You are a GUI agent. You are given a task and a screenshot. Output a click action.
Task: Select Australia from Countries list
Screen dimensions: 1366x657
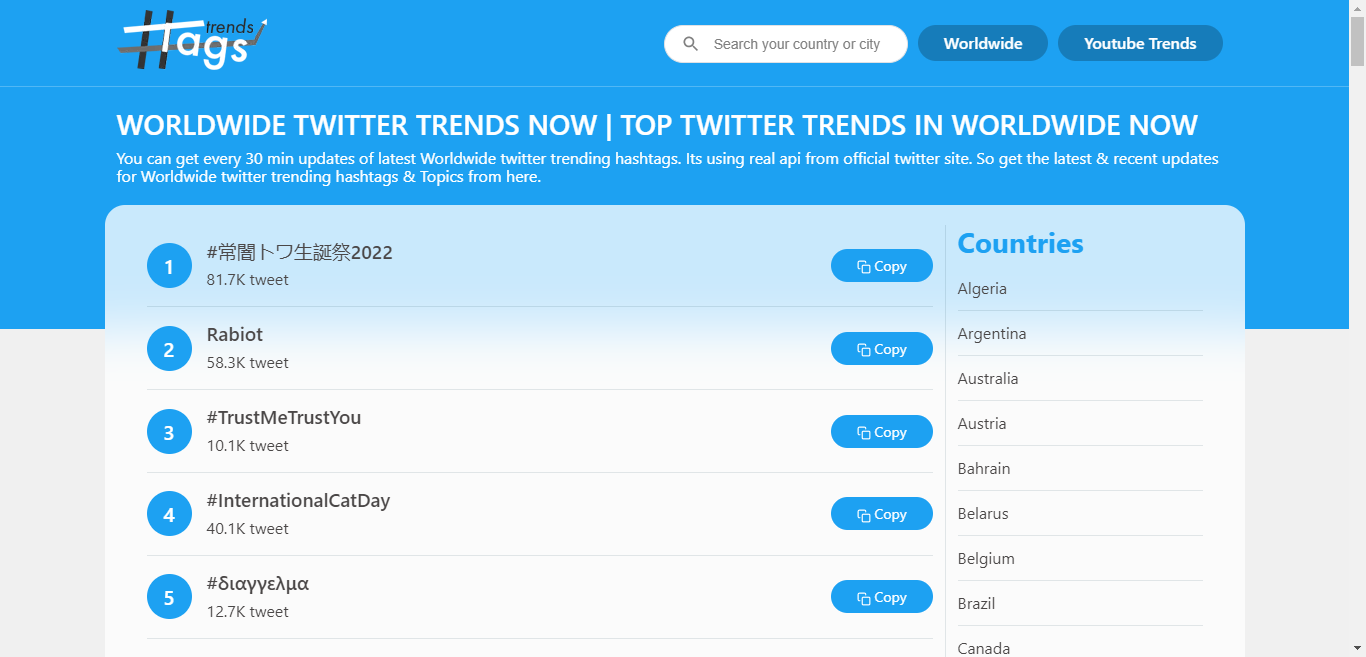coord(987,378)
